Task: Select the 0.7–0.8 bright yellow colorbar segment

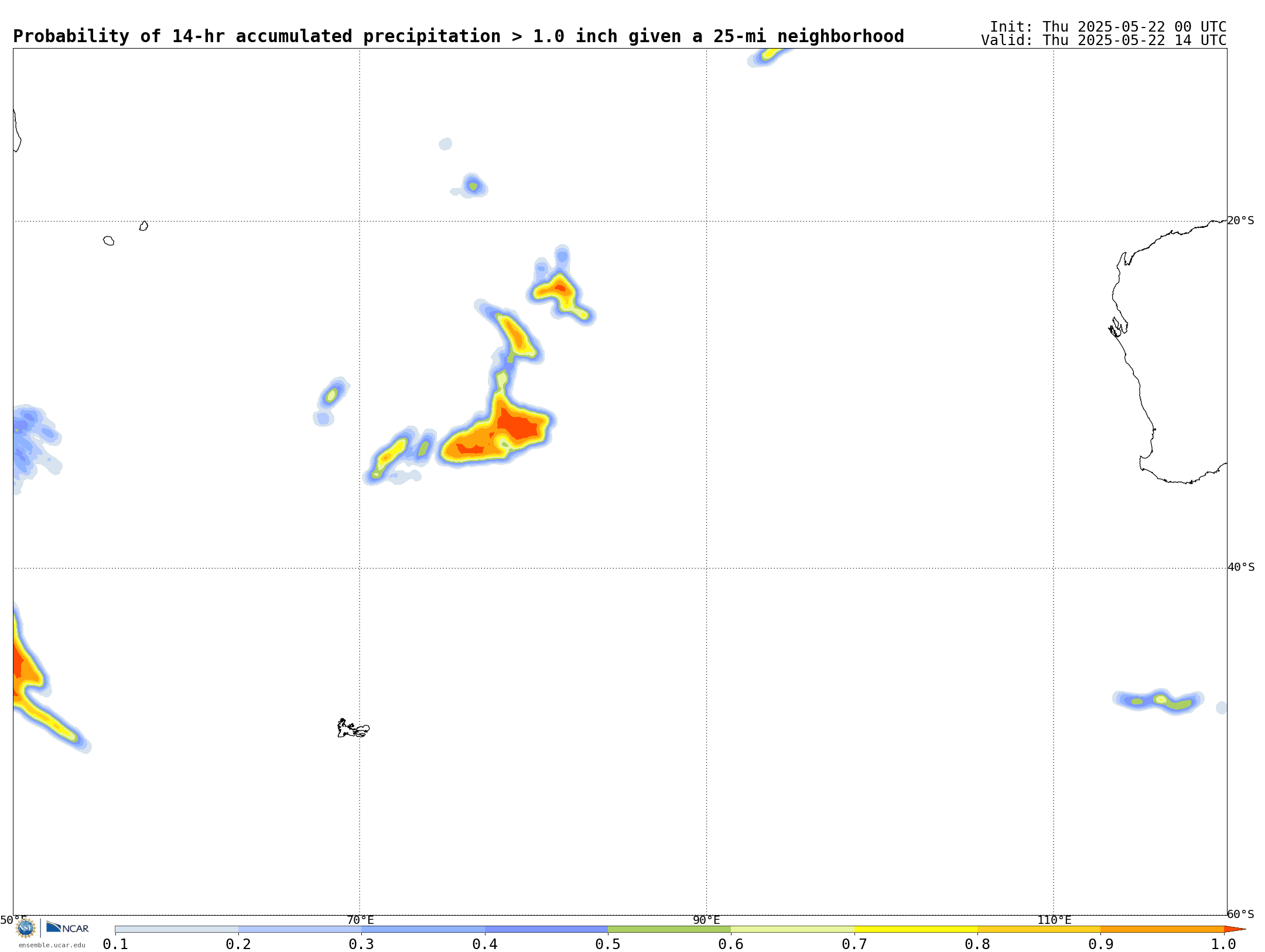Action: tap(916, 929)
